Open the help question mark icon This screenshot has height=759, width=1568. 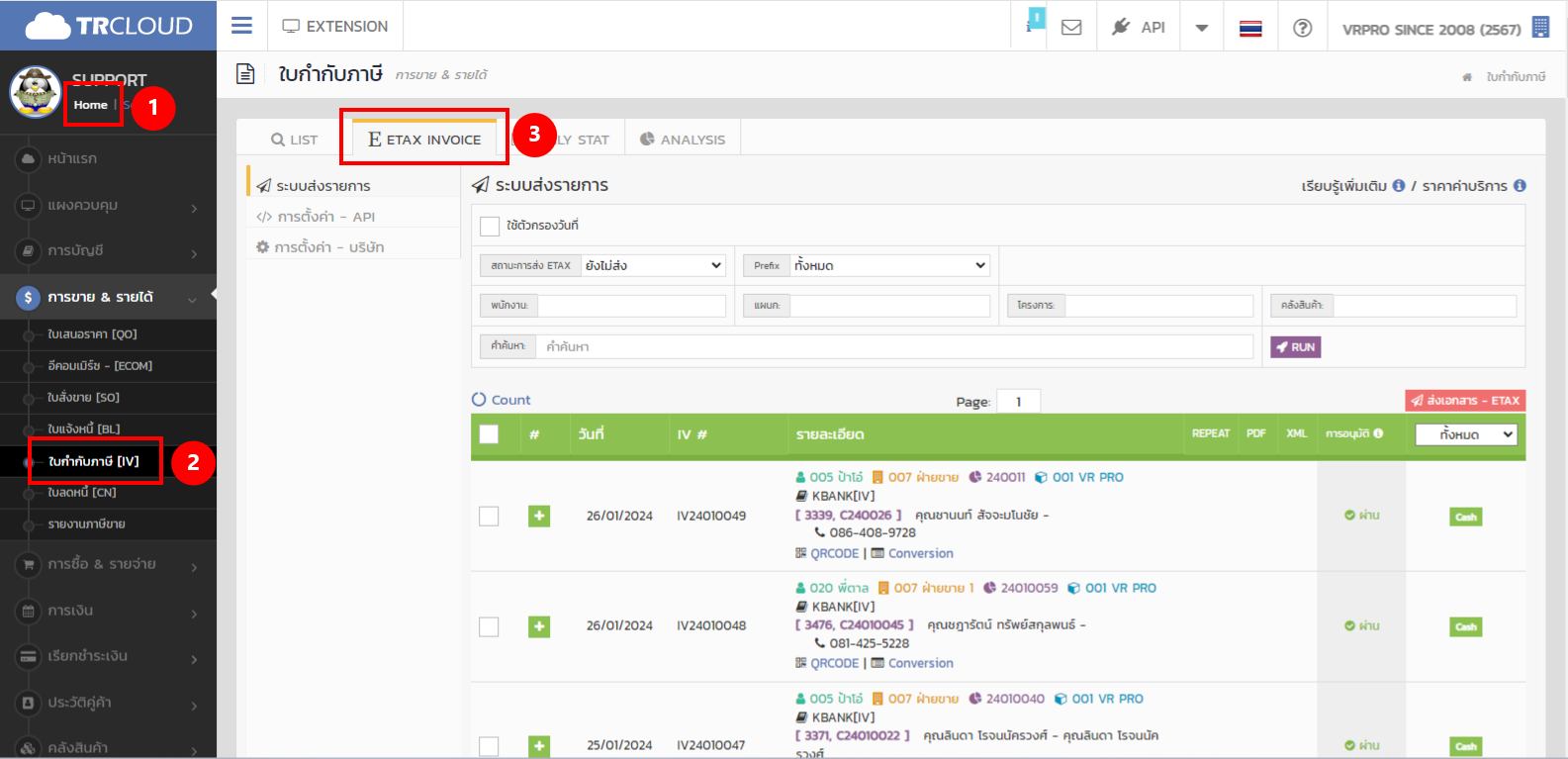[1303, 28]
